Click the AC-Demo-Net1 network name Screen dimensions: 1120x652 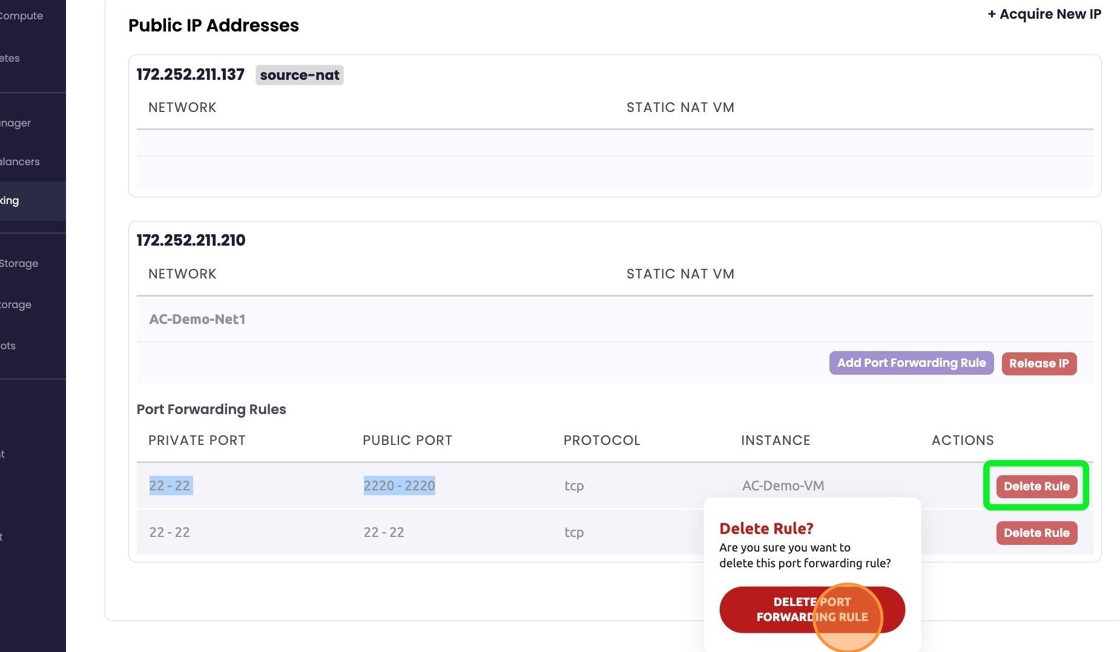[197, 320]
